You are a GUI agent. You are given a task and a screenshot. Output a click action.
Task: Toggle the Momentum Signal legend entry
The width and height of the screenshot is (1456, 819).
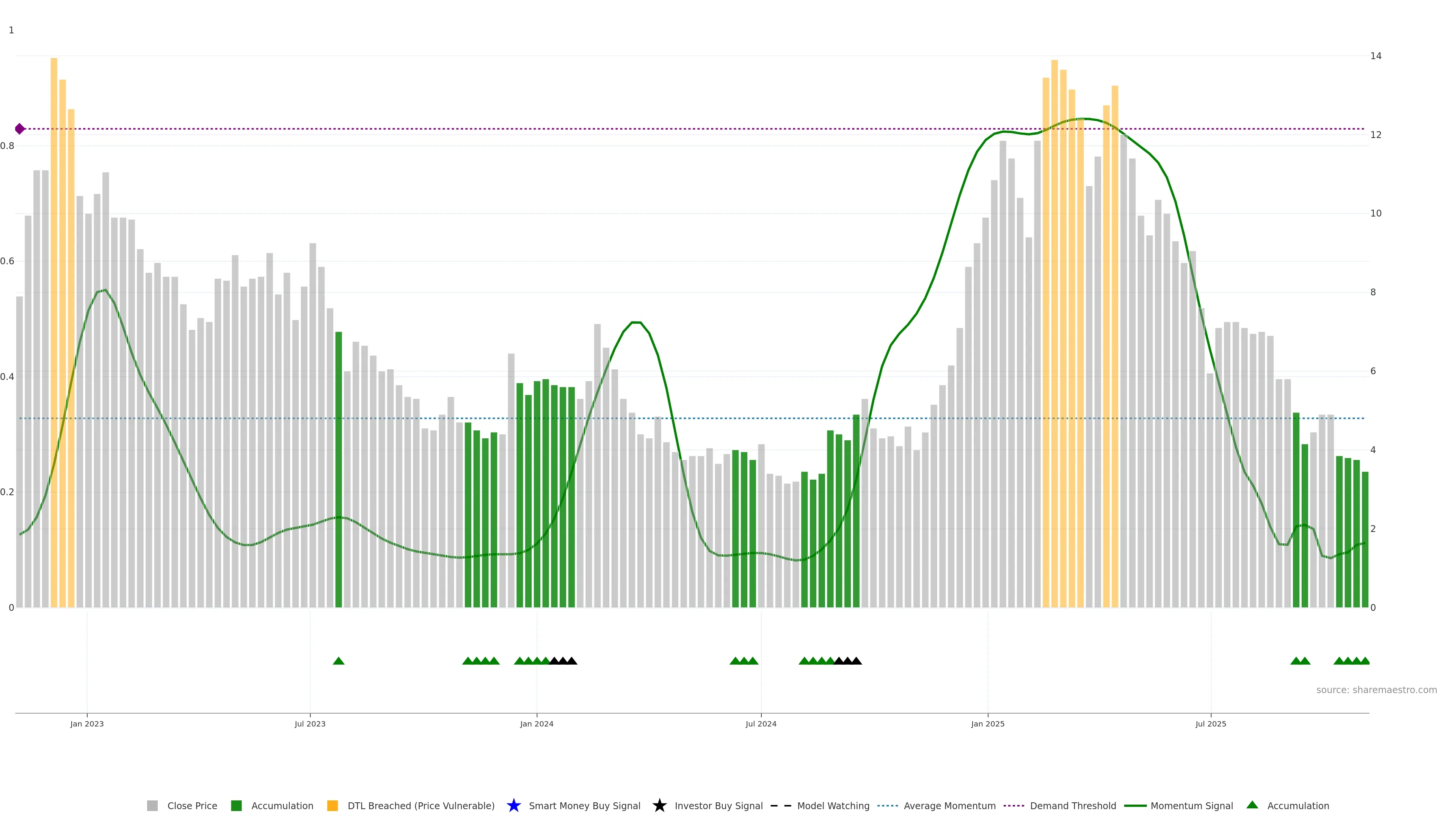pos(1191,805)
